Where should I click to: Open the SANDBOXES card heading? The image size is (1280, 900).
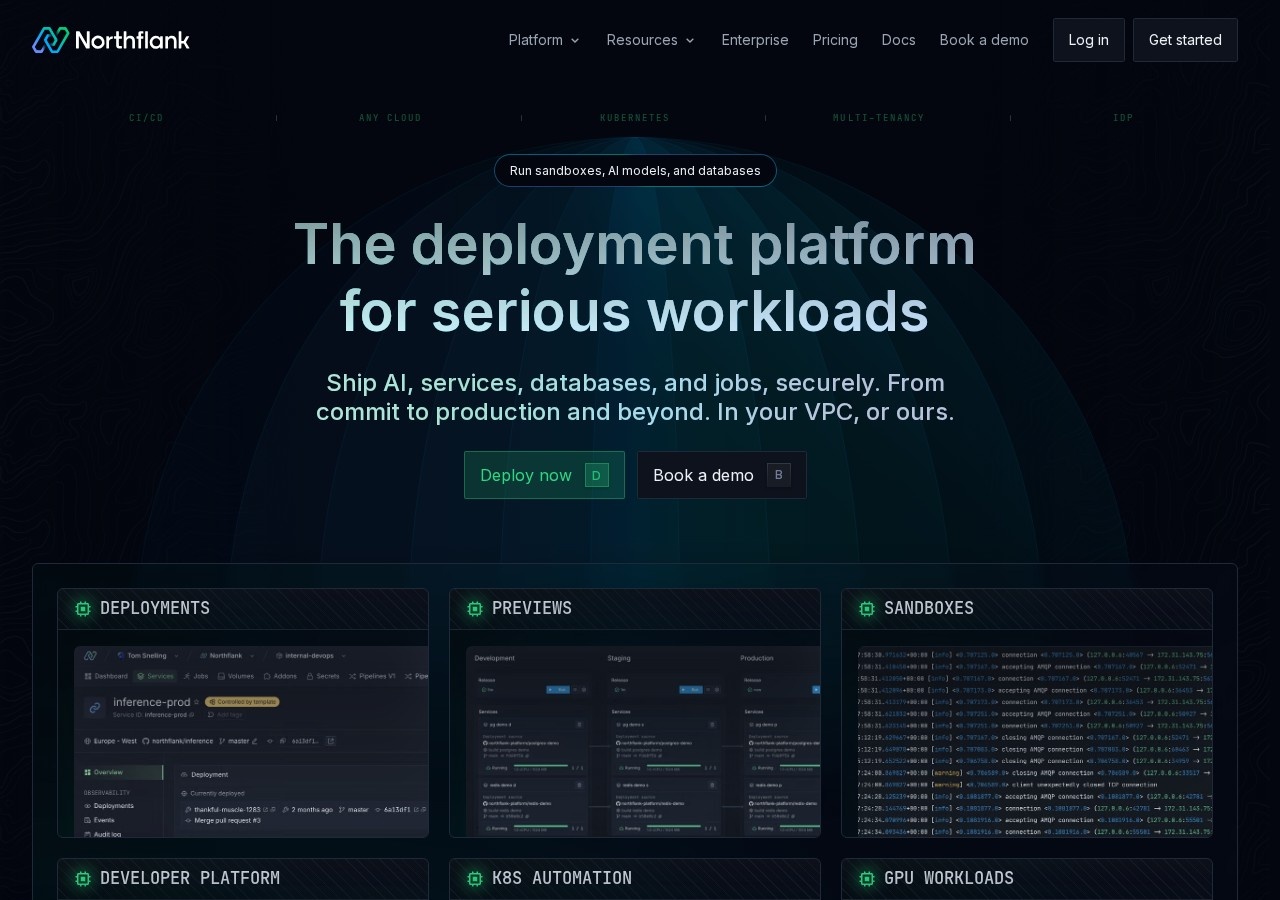[x=929, y=608]
